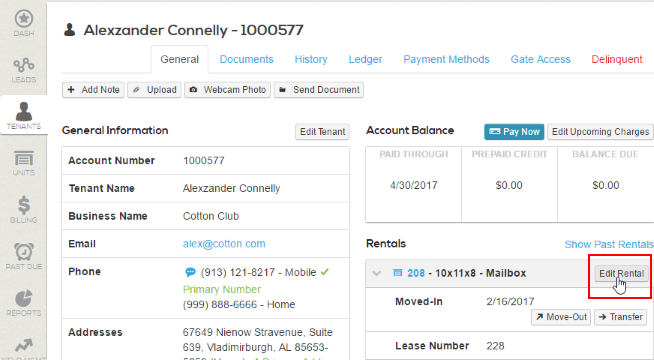Image resolution: width=654 pixels, height=360 pixels.
Task: Open Billing dollar sign icon
Action: click(x=24, y=205)
